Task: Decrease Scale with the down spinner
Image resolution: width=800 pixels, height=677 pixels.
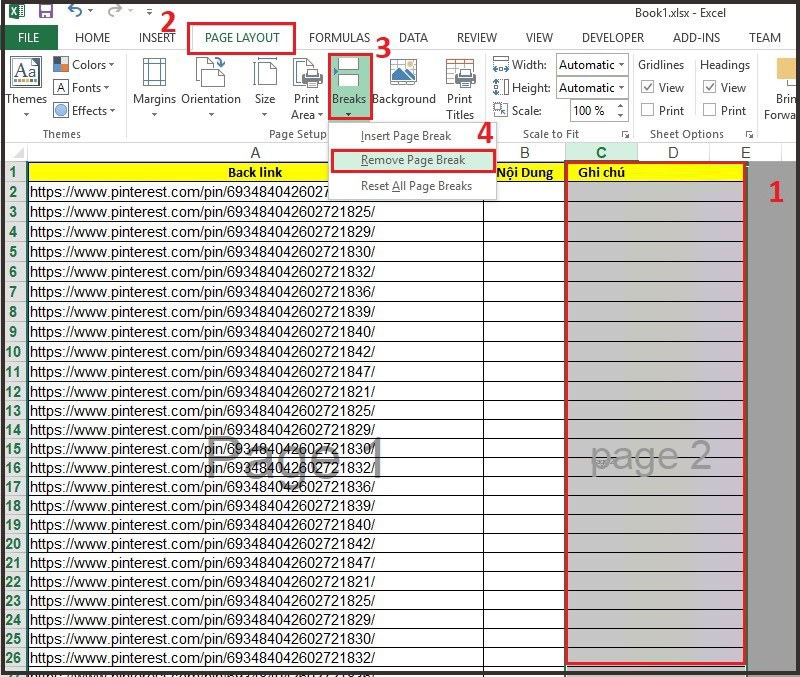Action: (x=620, y=115)
